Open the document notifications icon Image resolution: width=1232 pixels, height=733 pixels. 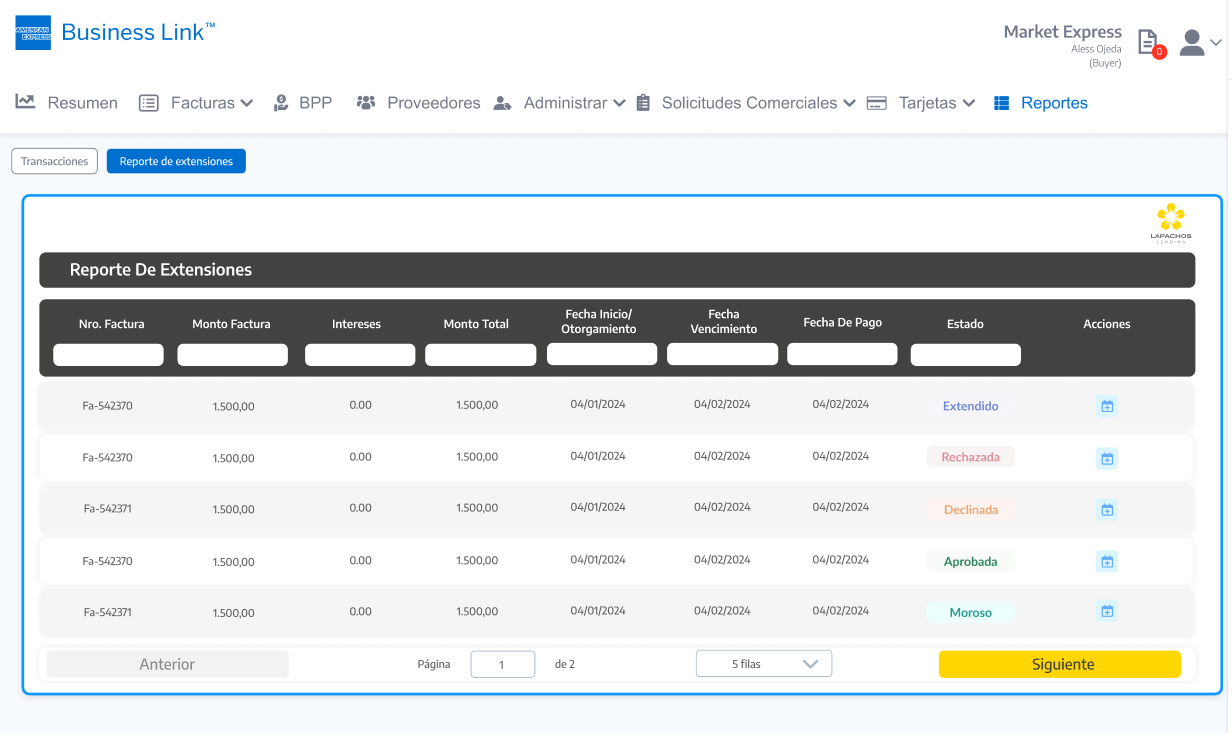pos(1148,42)
